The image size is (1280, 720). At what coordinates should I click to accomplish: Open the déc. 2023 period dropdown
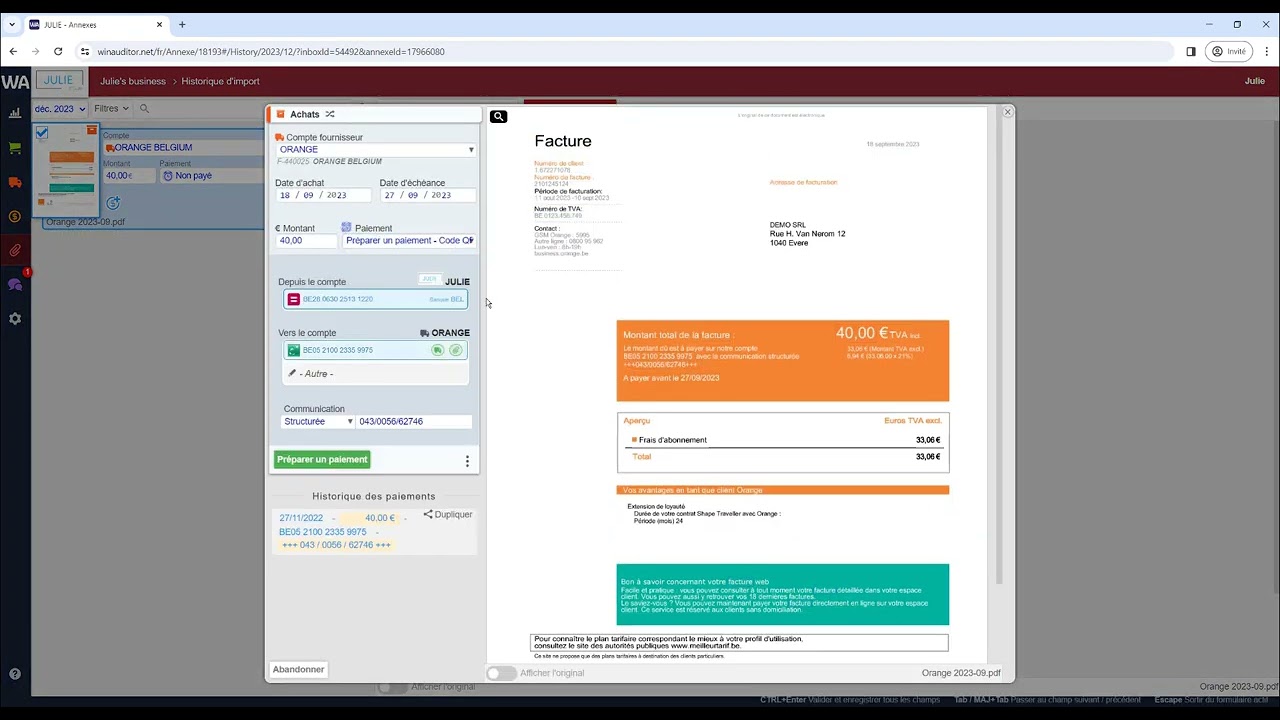pyautogui.click(x=59, y=108)
